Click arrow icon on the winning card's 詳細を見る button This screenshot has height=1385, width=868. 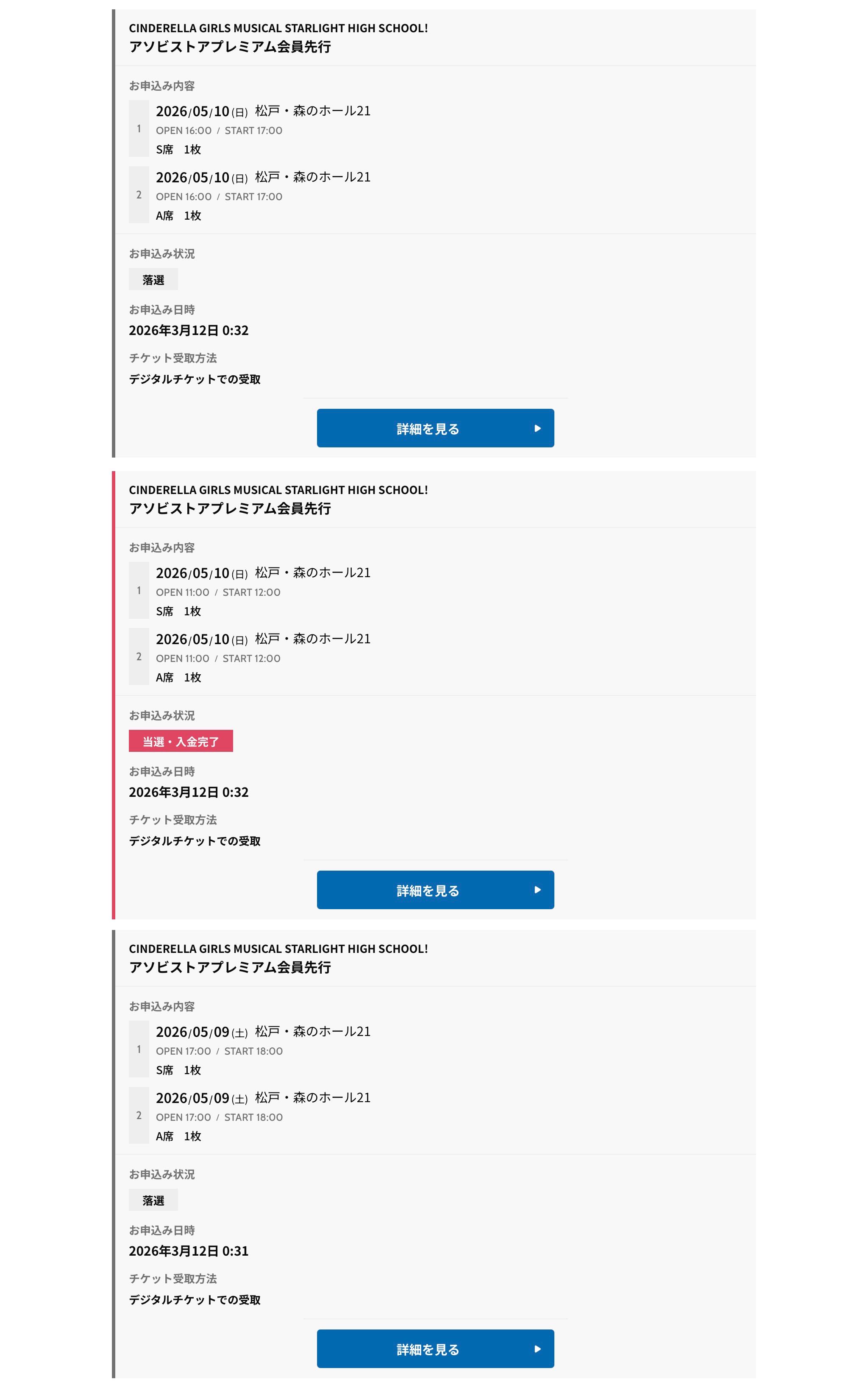537,889
